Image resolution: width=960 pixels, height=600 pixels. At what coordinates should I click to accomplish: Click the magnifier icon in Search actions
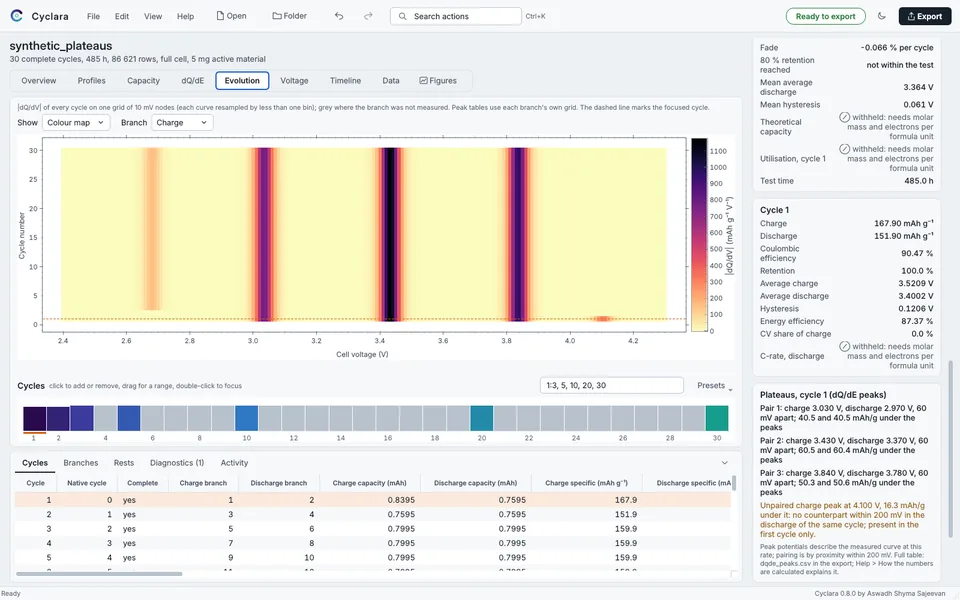402,17
